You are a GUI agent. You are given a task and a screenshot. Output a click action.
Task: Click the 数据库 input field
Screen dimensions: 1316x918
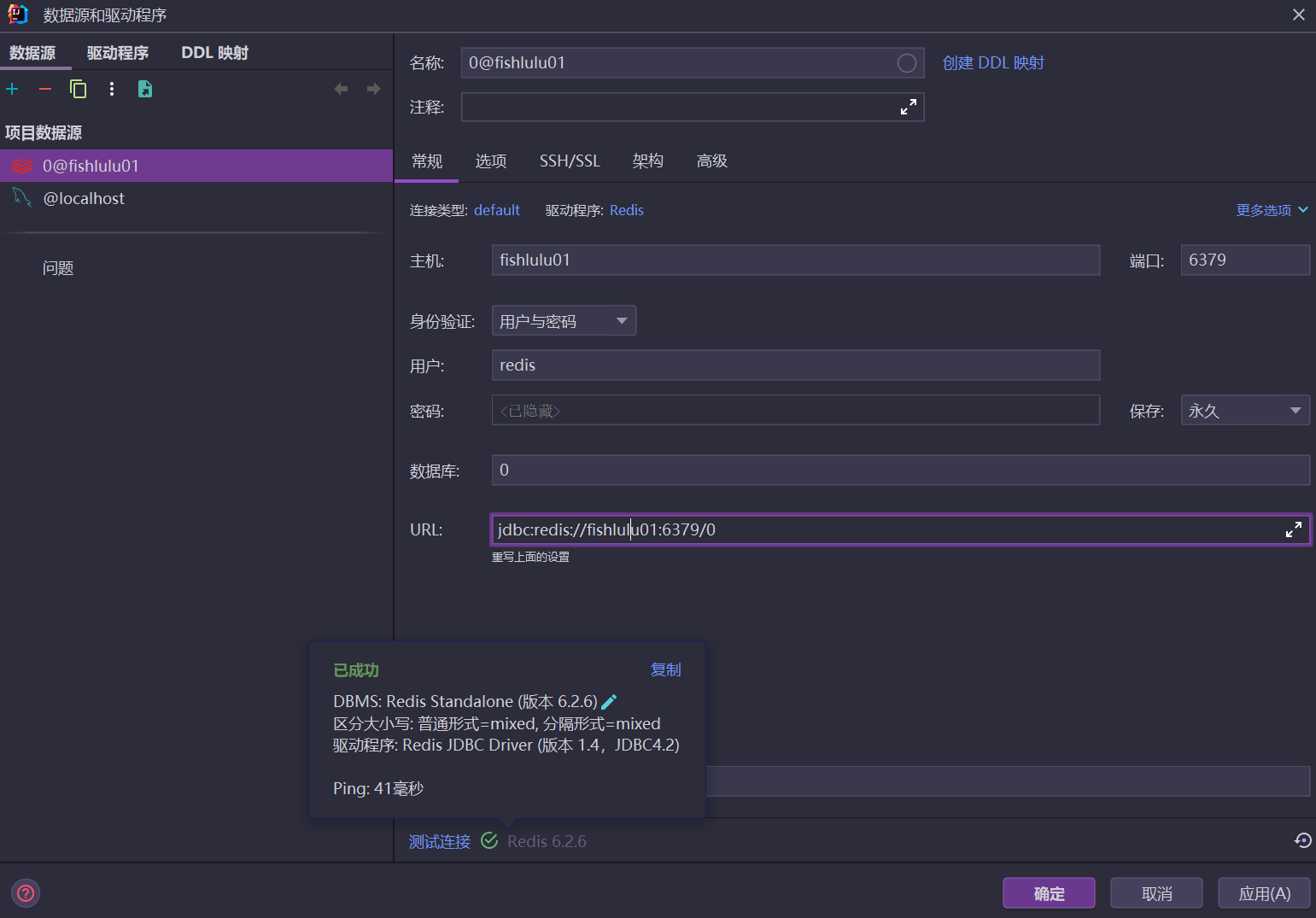click(x=901, y=470)
